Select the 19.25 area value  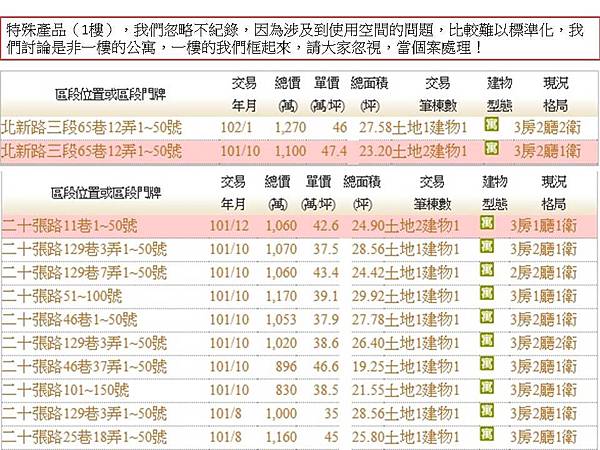[368, 367]
